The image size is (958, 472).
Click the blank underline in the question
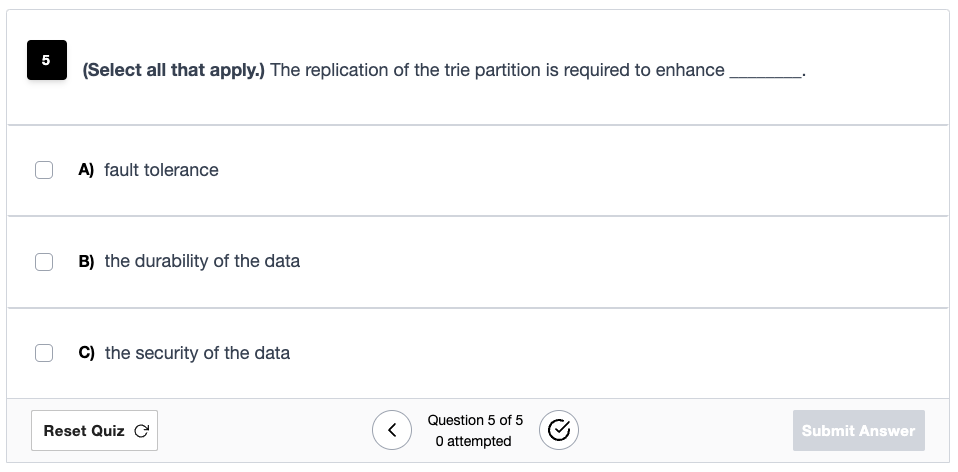[x=766, y=73]
